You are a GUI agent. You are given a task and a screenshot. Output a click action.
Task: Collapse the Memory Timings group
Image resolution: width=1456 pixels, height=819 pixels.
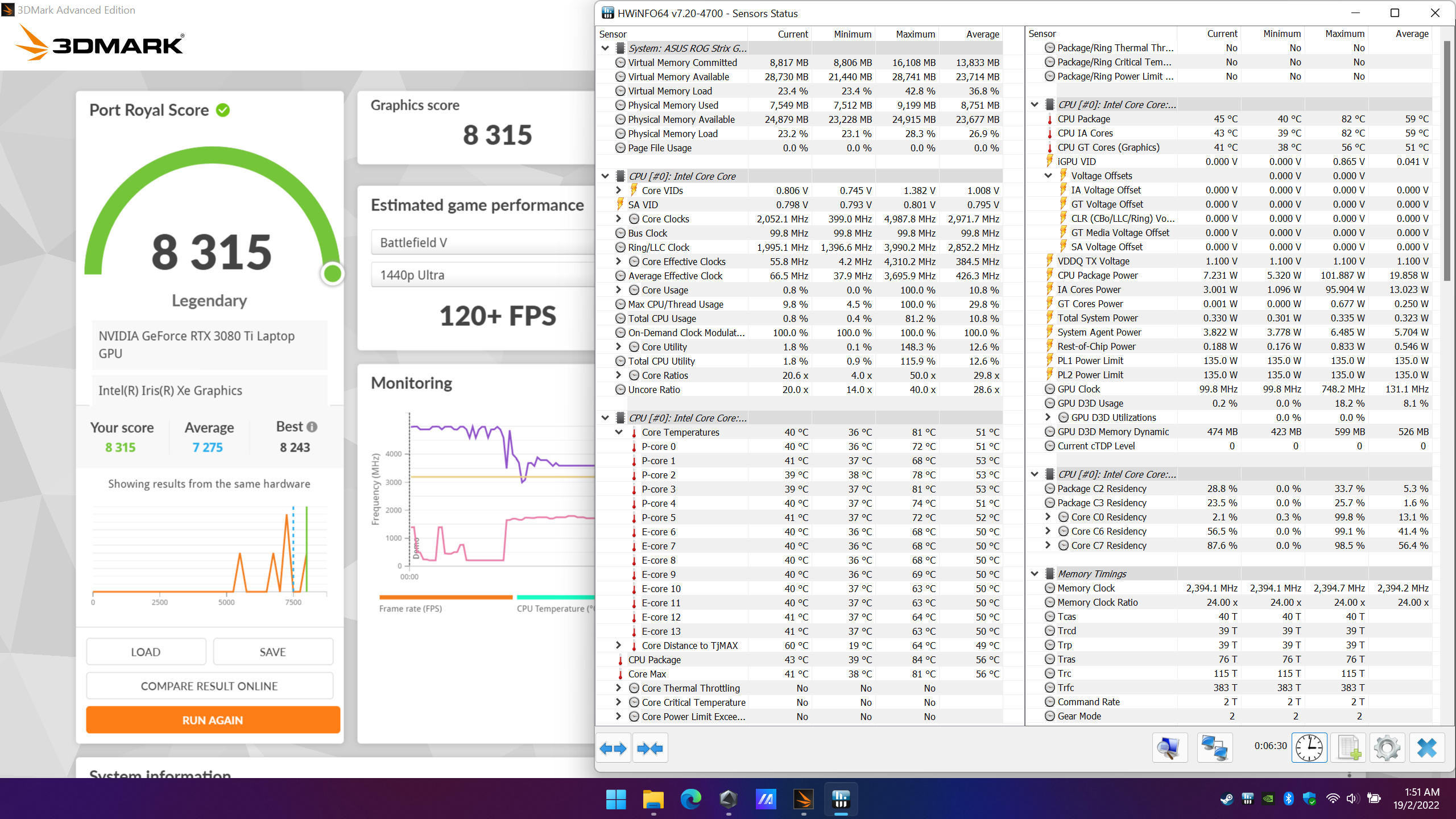click(x=1035, y=574)
